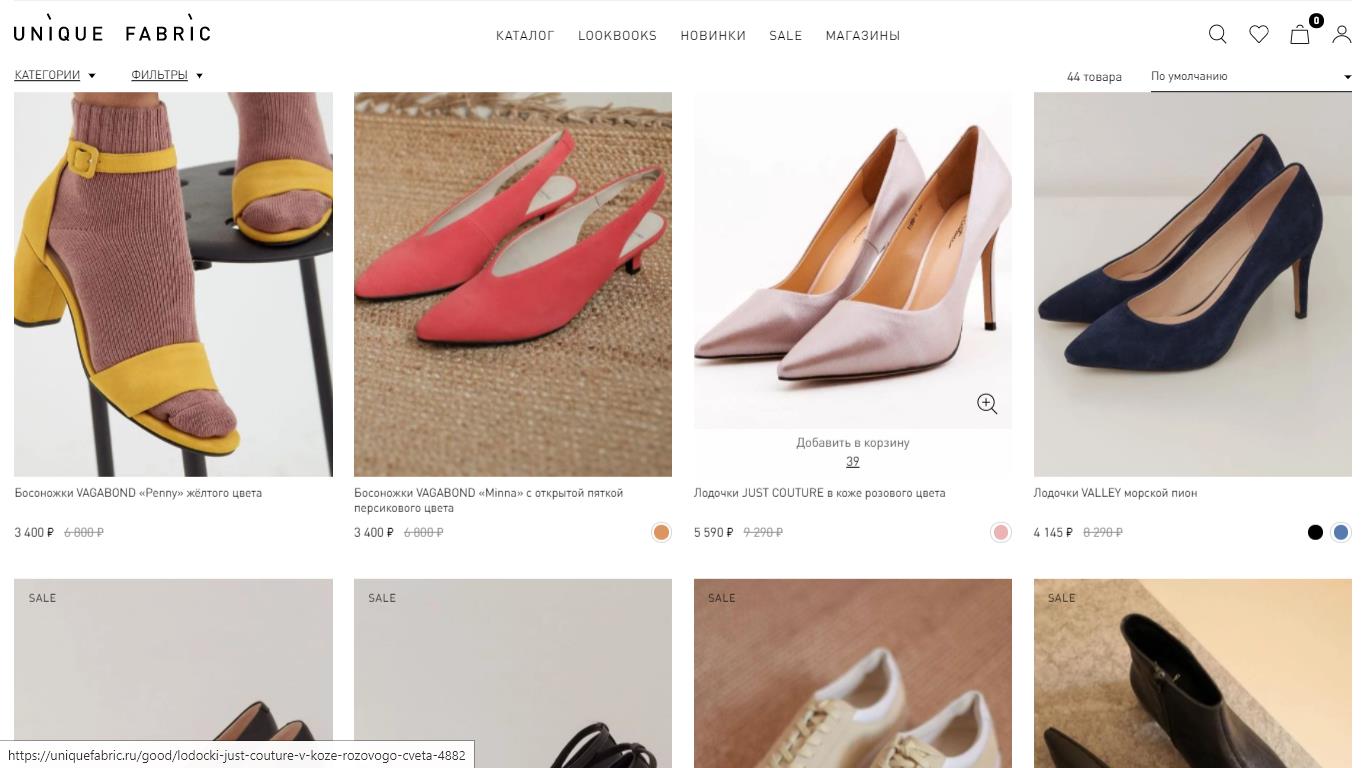This screenshot has width=1366, height=768.
Task: Open the LOOKBOOKS menu item
Action: coord(617,35)
